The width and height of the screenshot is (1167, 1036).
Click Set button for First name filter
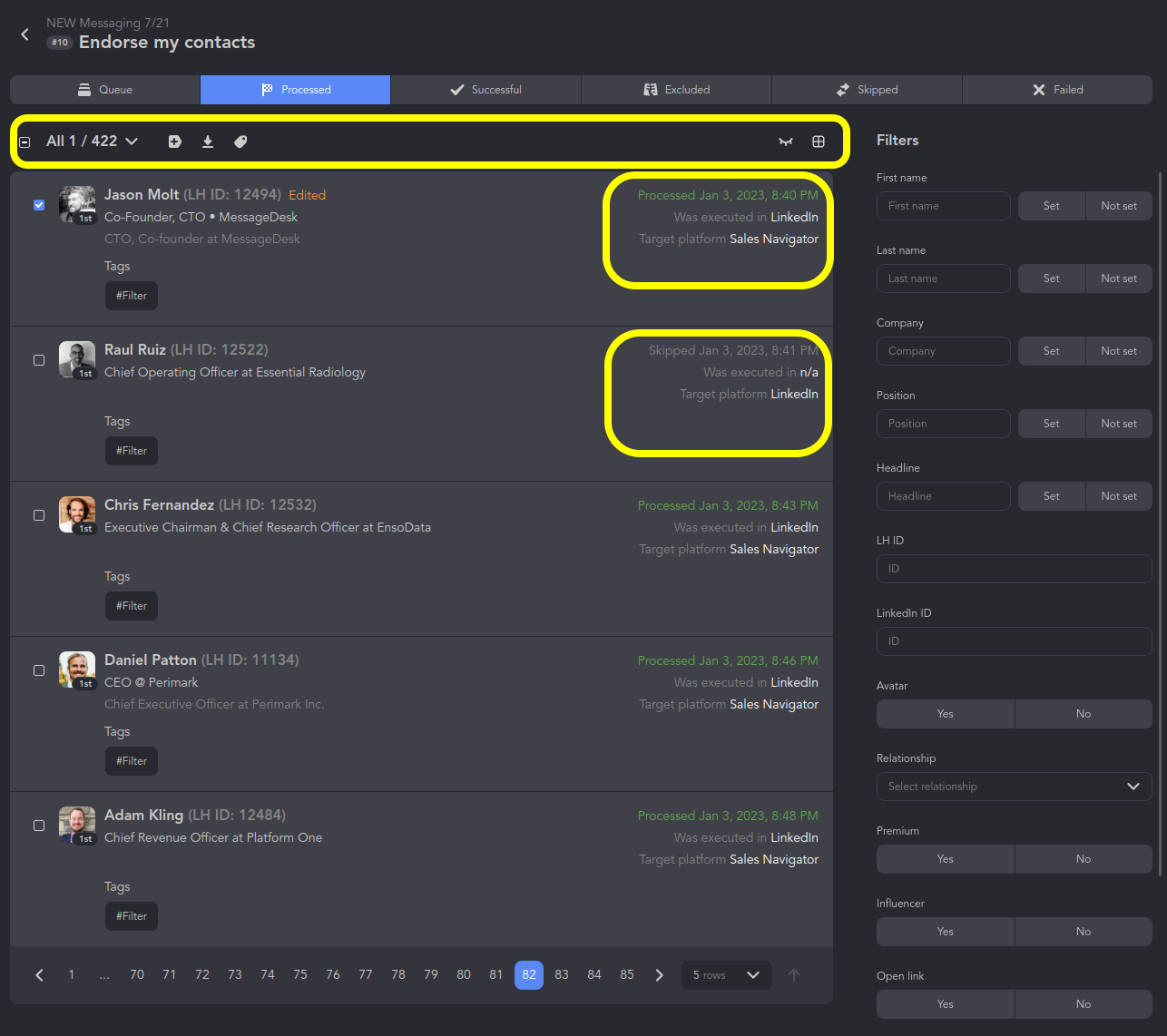(x=1052, y=206)
